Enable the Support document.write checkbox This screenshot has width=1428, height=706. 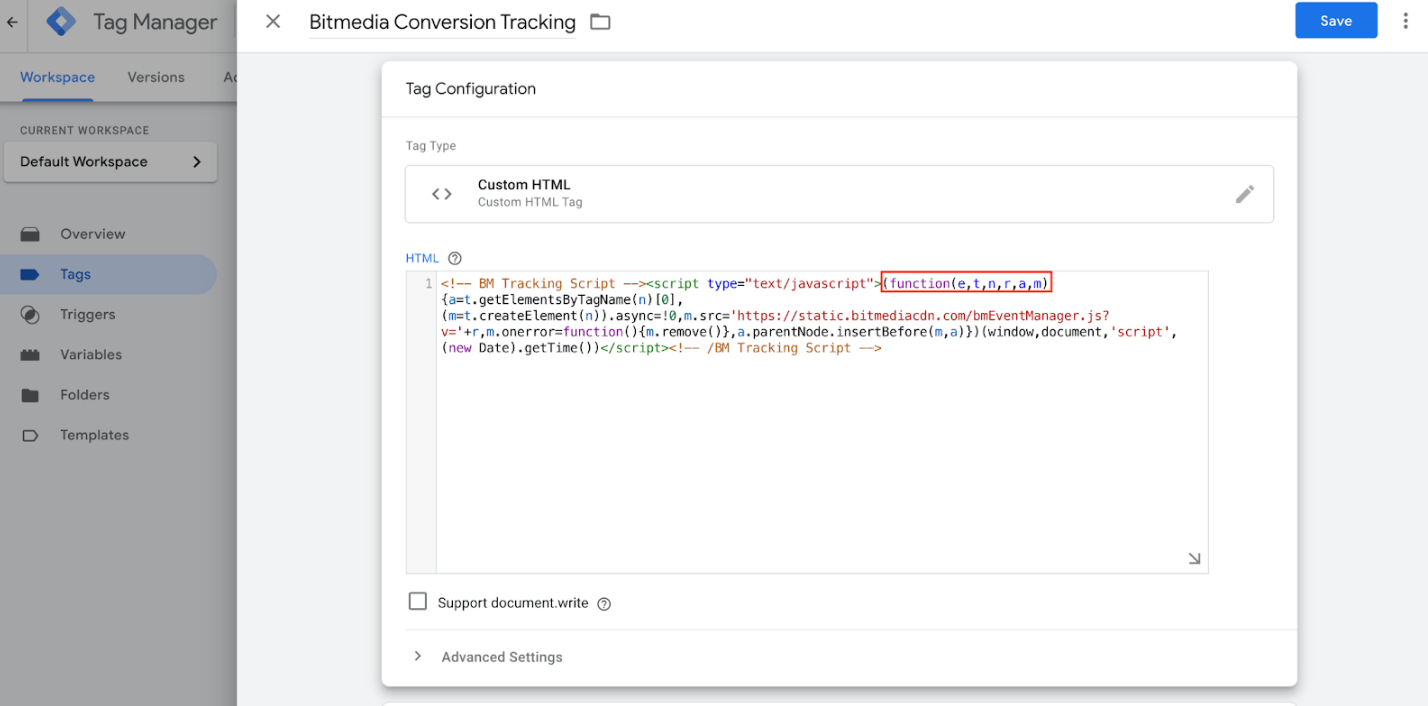point(418,602)
